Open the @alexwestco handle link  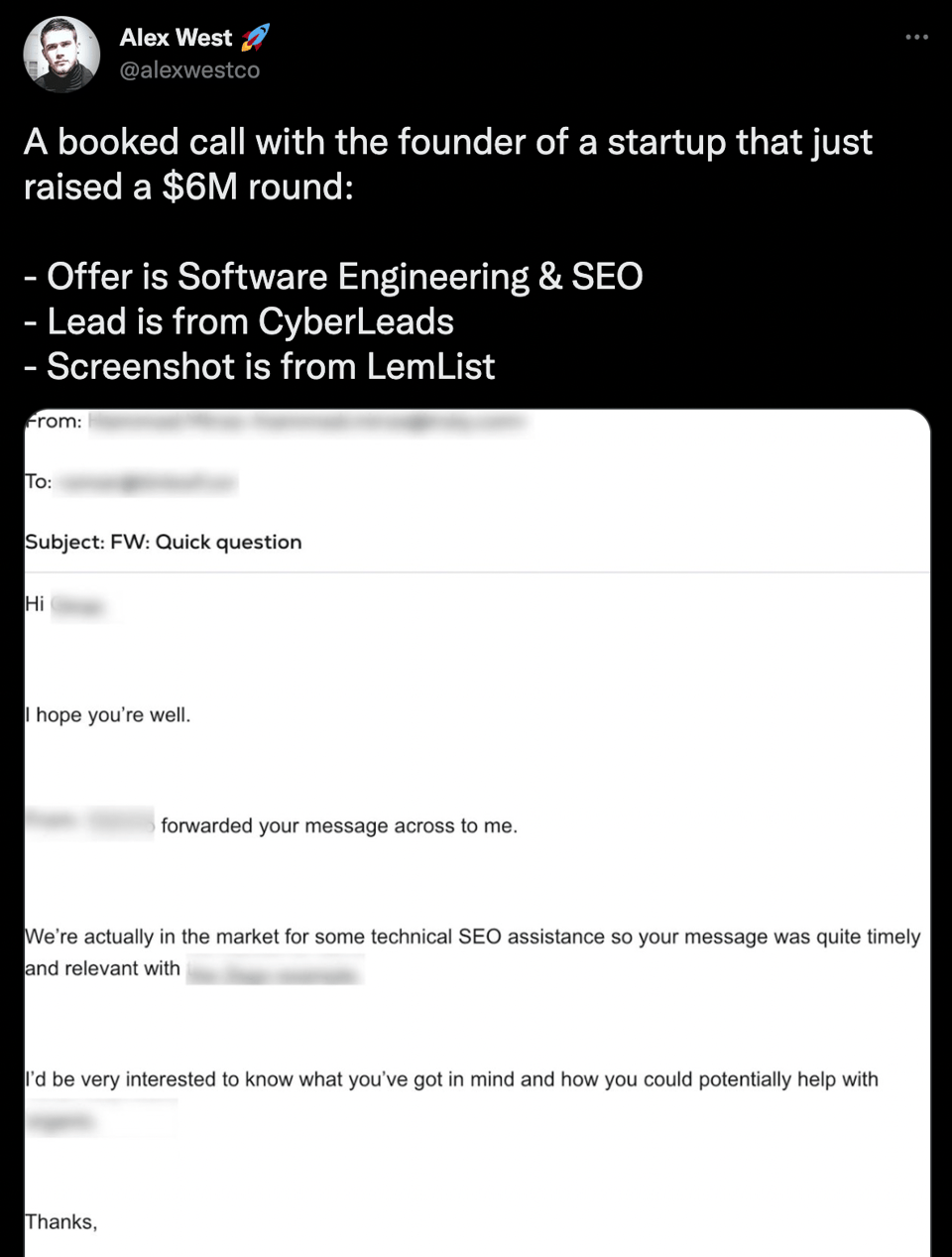point(189,70)
